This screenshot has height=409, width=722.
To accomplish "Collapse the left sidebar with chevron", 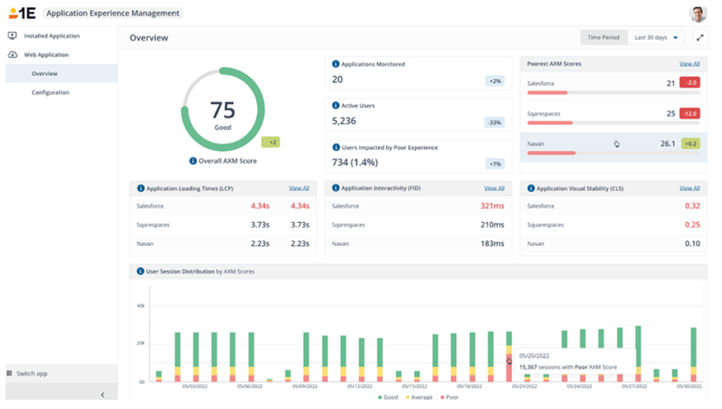I will pyautogui.click(x=102, y=395).
